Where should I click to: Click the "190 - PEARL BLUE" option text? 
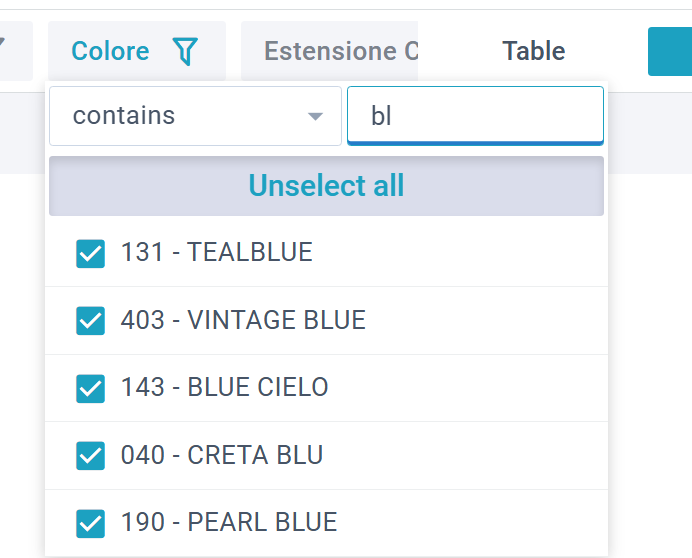[229, 522]
